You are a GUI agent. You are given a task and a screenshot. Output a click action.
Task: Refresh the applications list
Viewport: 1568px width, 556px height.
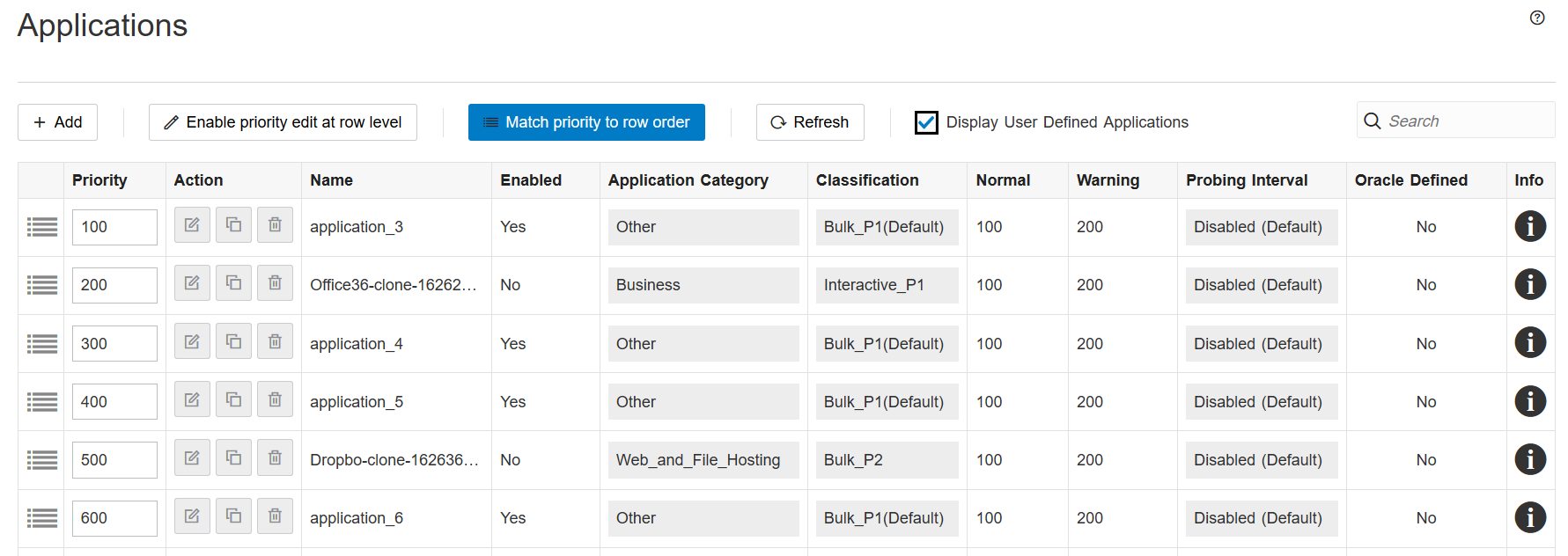click(810, 122)
